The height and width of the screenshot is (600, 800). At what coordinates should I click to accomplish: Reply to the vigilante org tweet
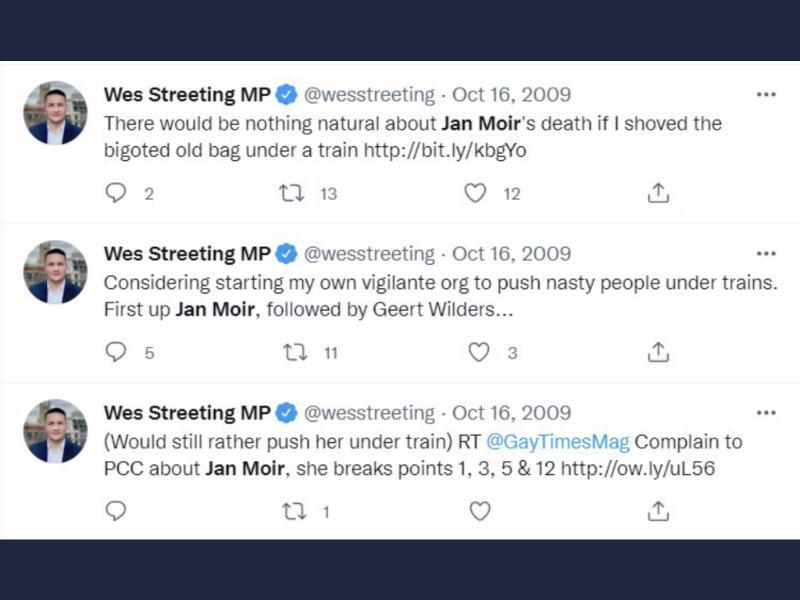[x=116, y=352]
